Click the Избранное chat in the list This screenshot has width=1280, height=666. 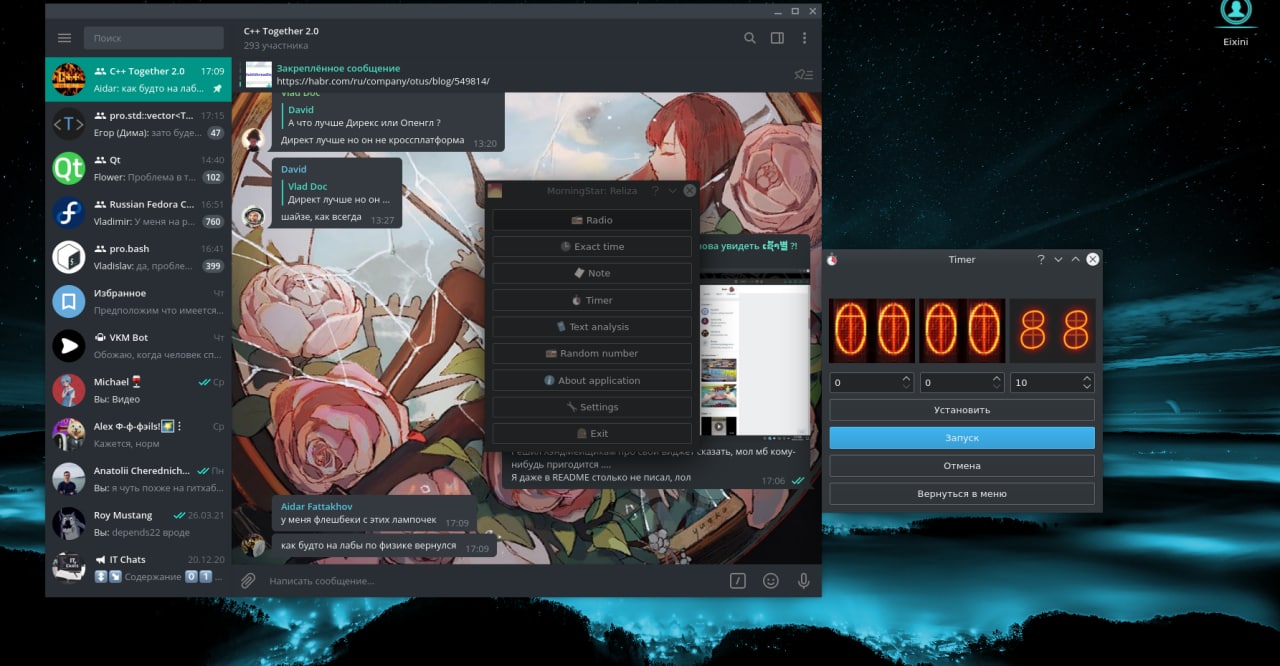click(x=138, y=301)
